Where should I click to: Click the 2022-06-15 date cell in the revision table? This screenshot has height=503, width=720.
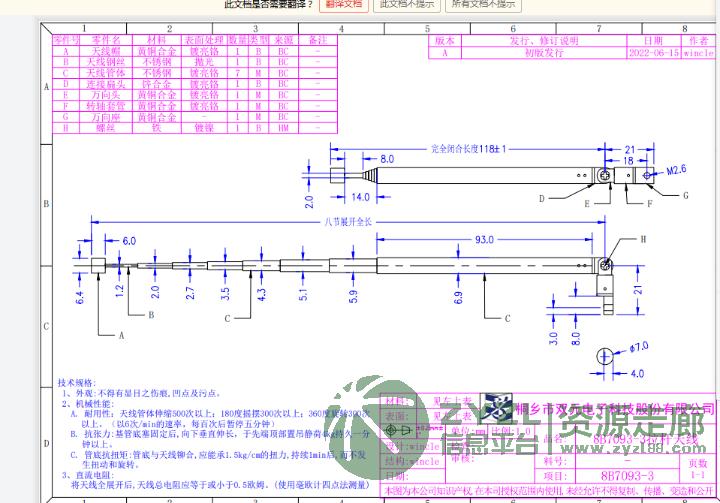pos(653,51)
